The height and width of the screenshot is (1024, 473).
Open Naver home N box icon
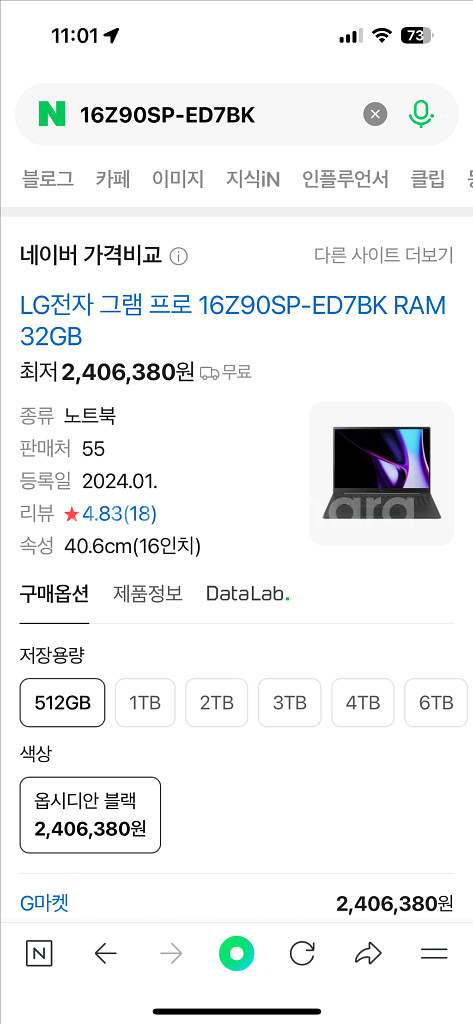coord(39,954)
